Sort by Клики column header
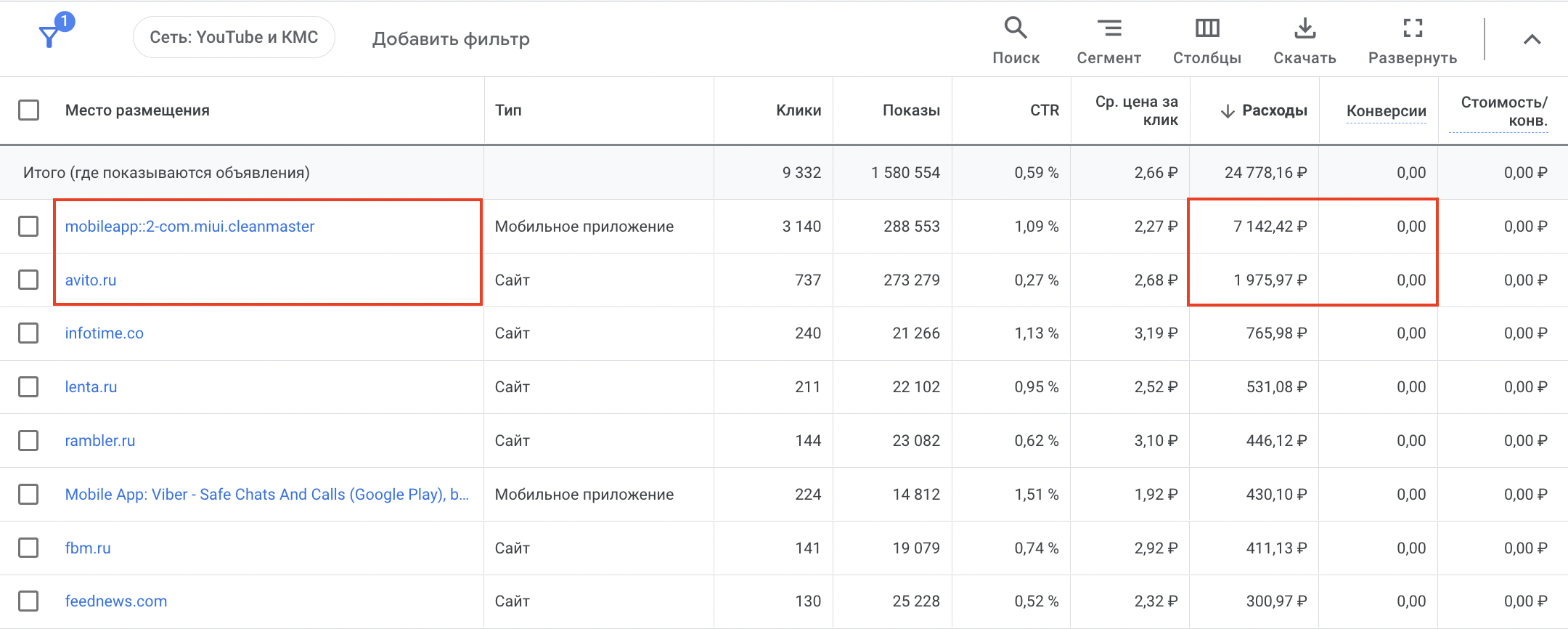The width and height of the screenshot is (1568, 629). pyautogui.click(x=799, y=110)
